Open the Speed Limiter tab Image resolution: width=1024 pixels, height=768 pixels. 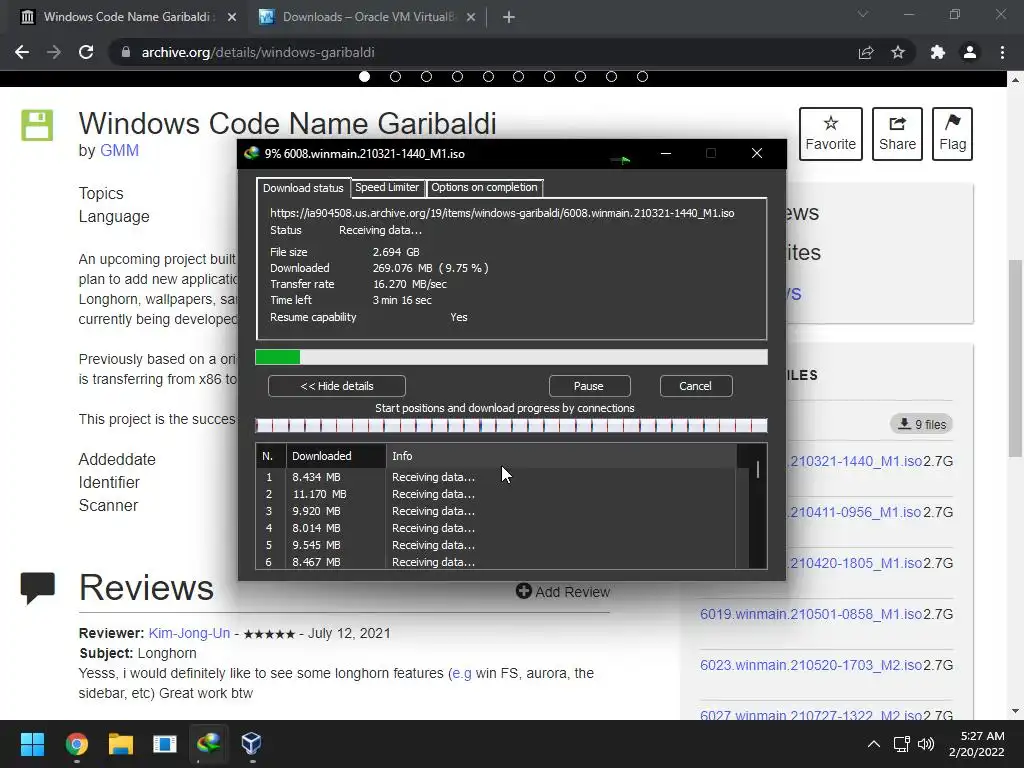tap(387, 187)
